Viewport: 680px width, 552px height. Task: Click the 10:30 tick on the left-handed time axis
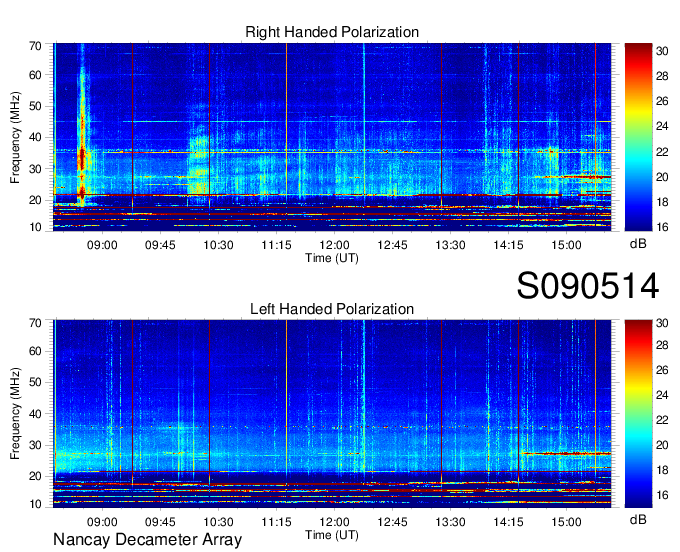(218, 522)
